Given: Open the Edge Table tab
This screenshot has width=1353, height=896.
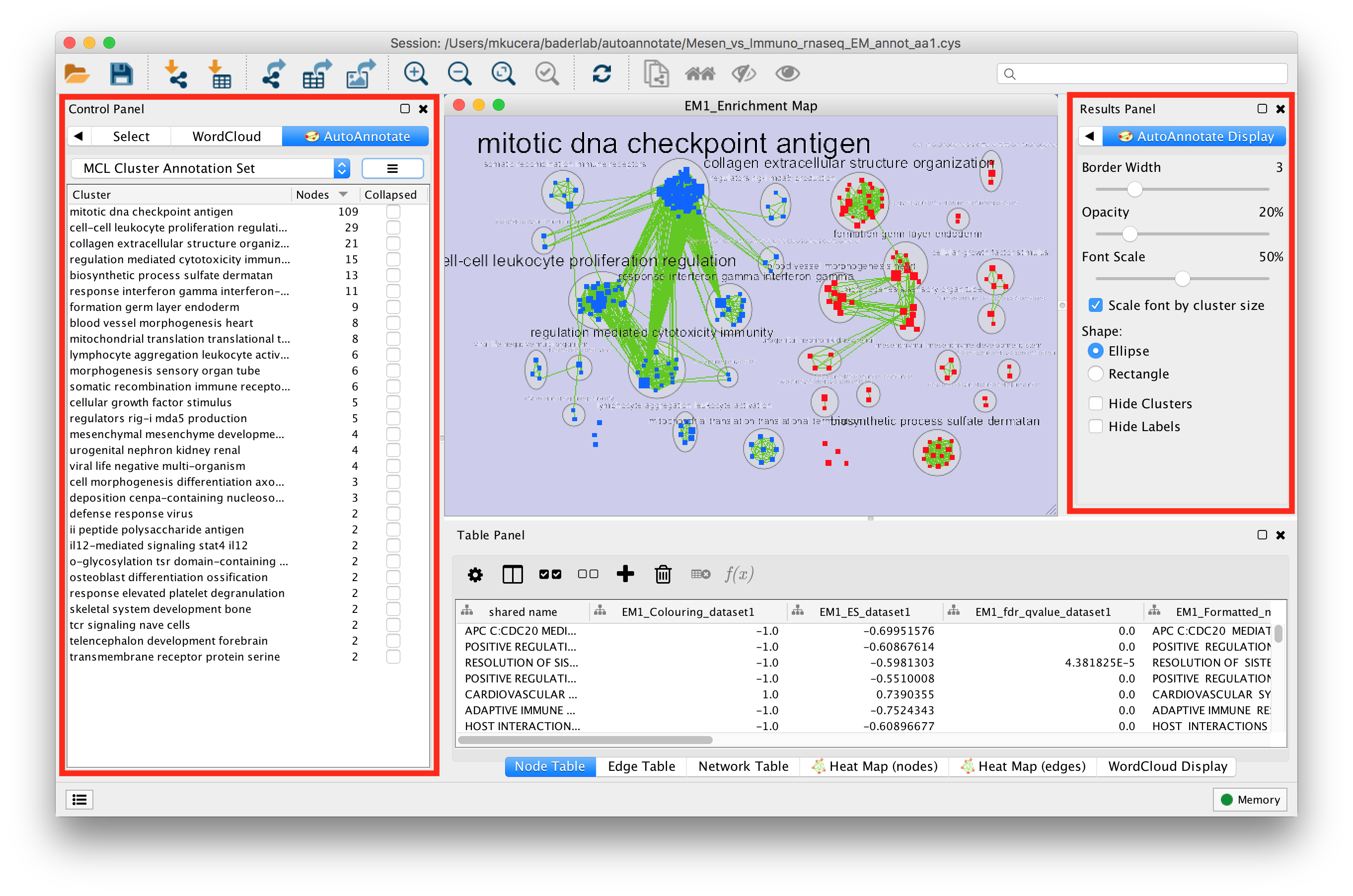Looking at the screenshot, I should [x=641, y=766].
